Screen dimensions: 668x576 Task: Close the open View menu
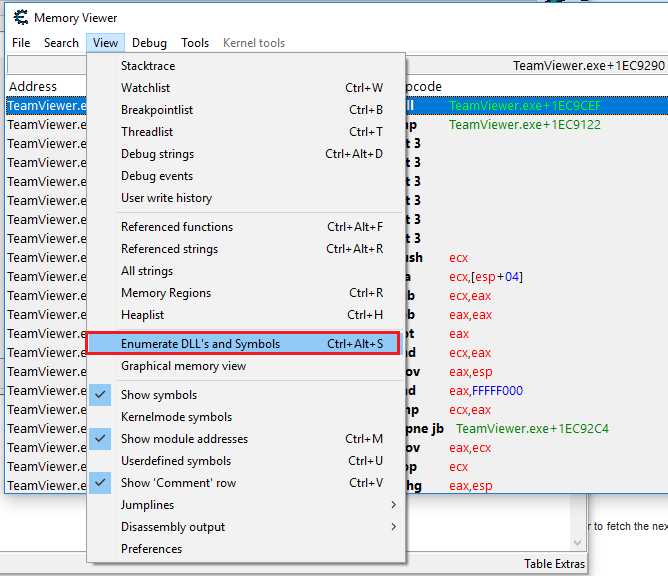coord(105,43)
